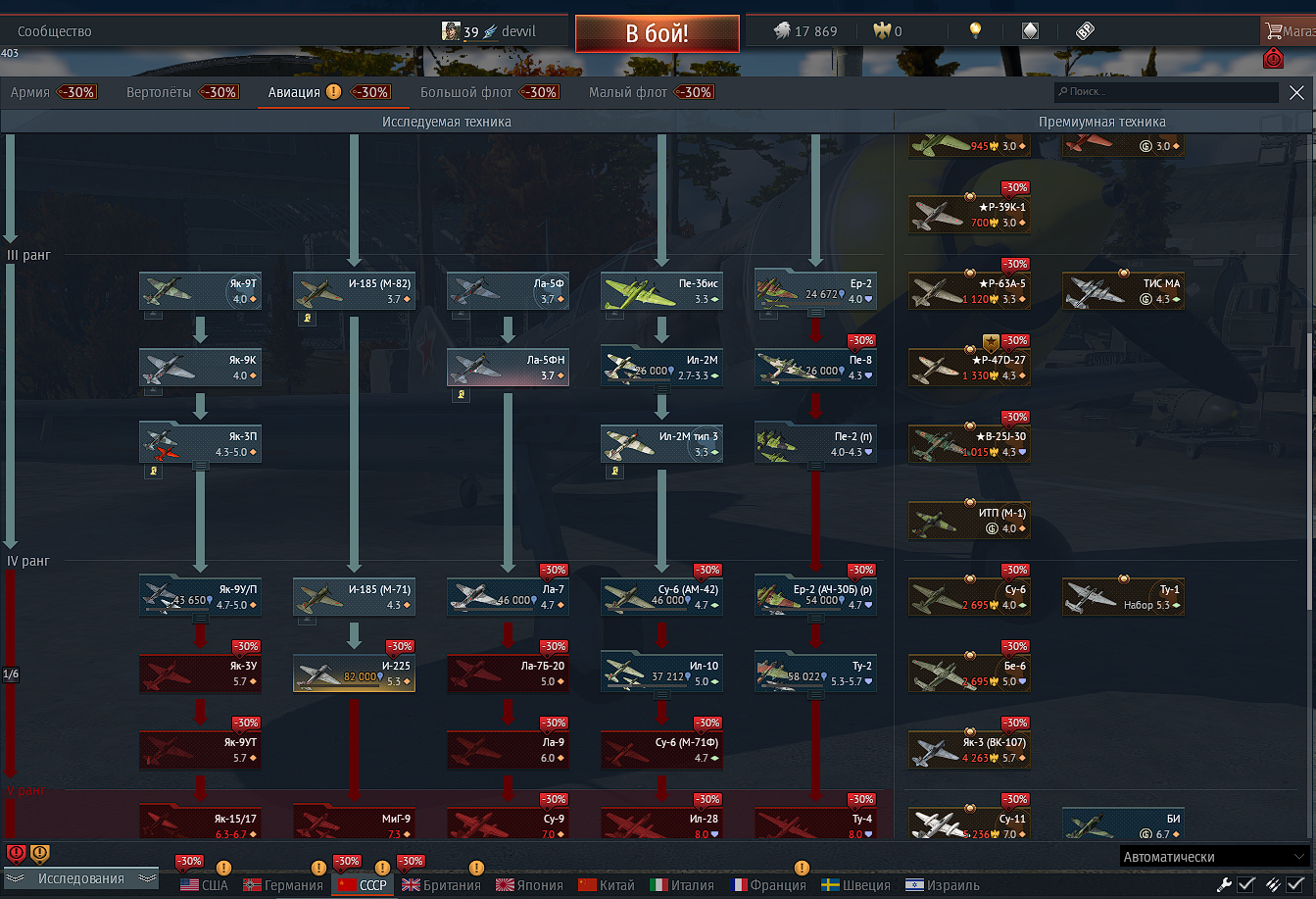Click the Пе-3бис heavy fighter card
The height and width of the screenshot is (899, 1316).
pos(662,290)
